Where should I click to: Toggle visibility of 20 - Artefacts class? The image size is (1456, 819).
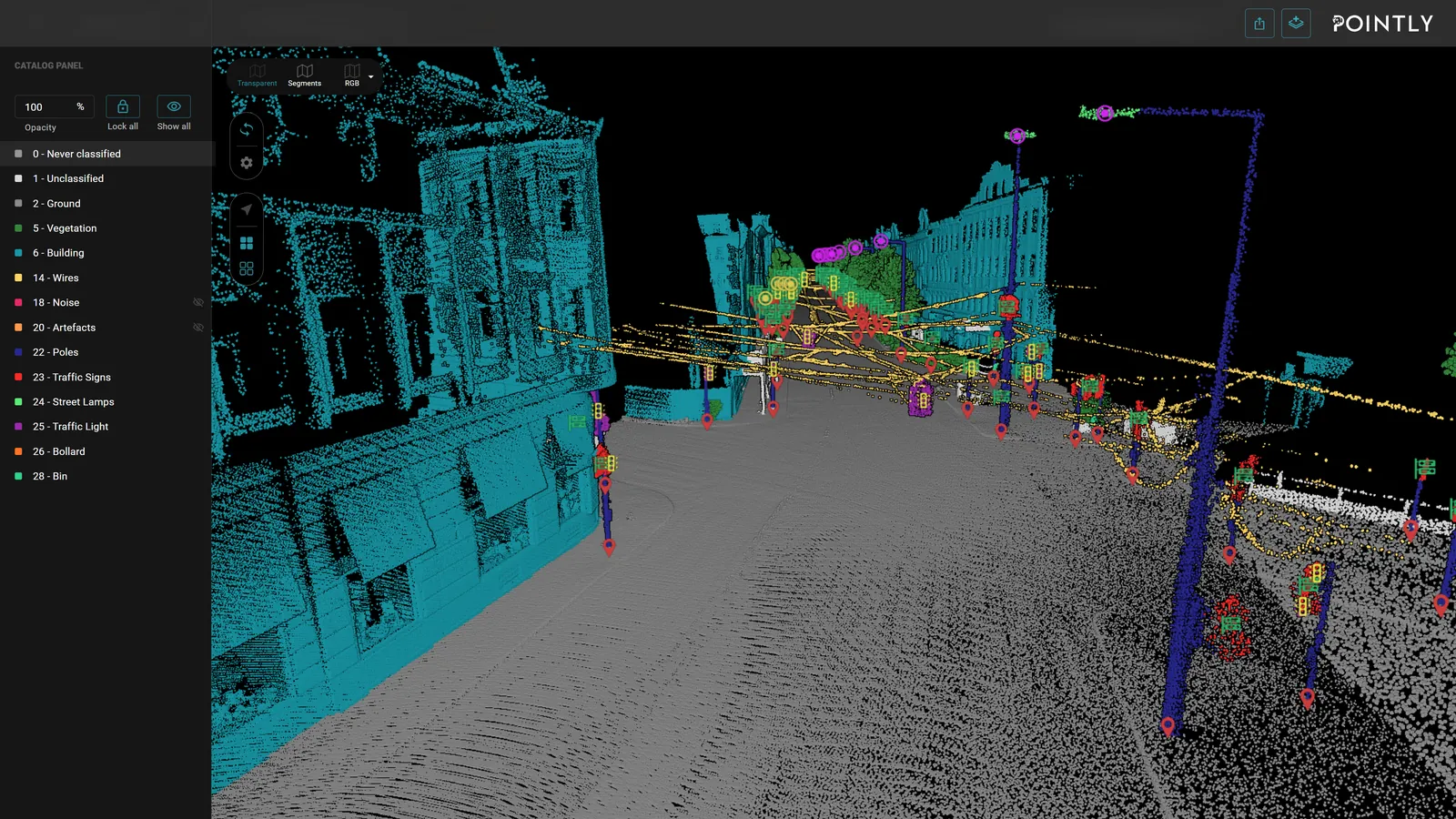(x=198, y=328)
